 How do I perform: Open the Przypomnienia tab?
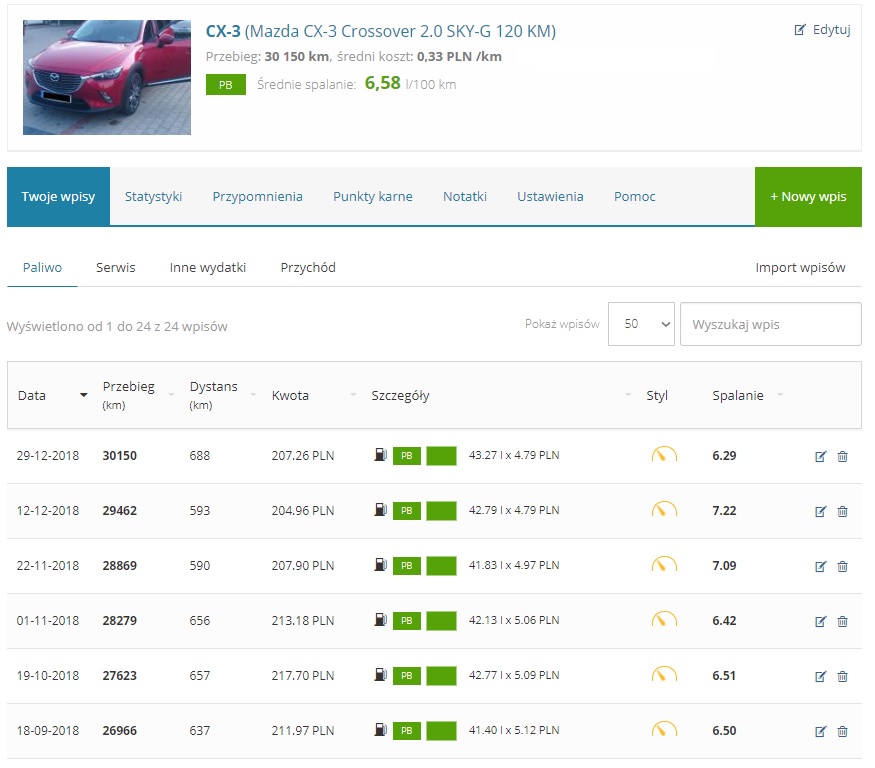pos(257,197)
